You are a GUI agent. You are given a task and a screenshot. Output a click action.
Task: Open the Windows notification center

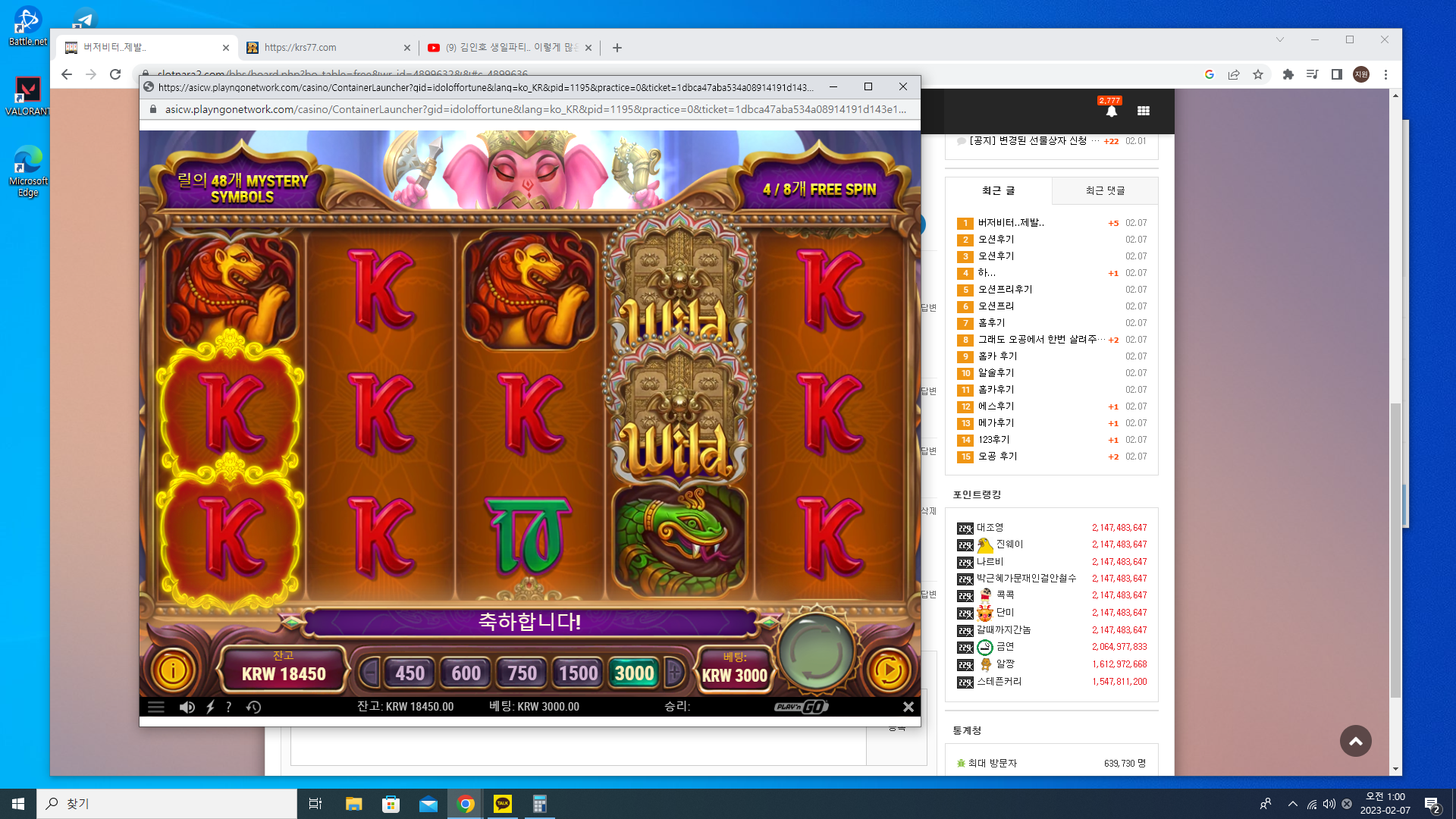pyautogui.click(x=1432, y=805)
